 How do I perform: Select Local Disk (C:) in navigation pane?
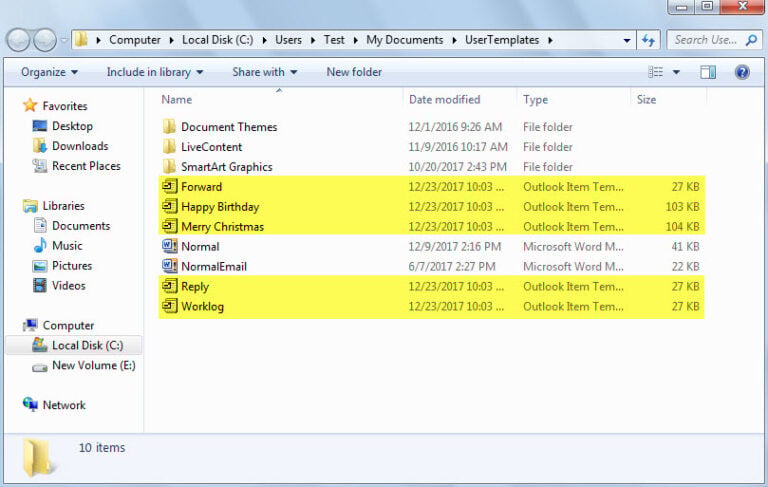[x=73, y=345]
